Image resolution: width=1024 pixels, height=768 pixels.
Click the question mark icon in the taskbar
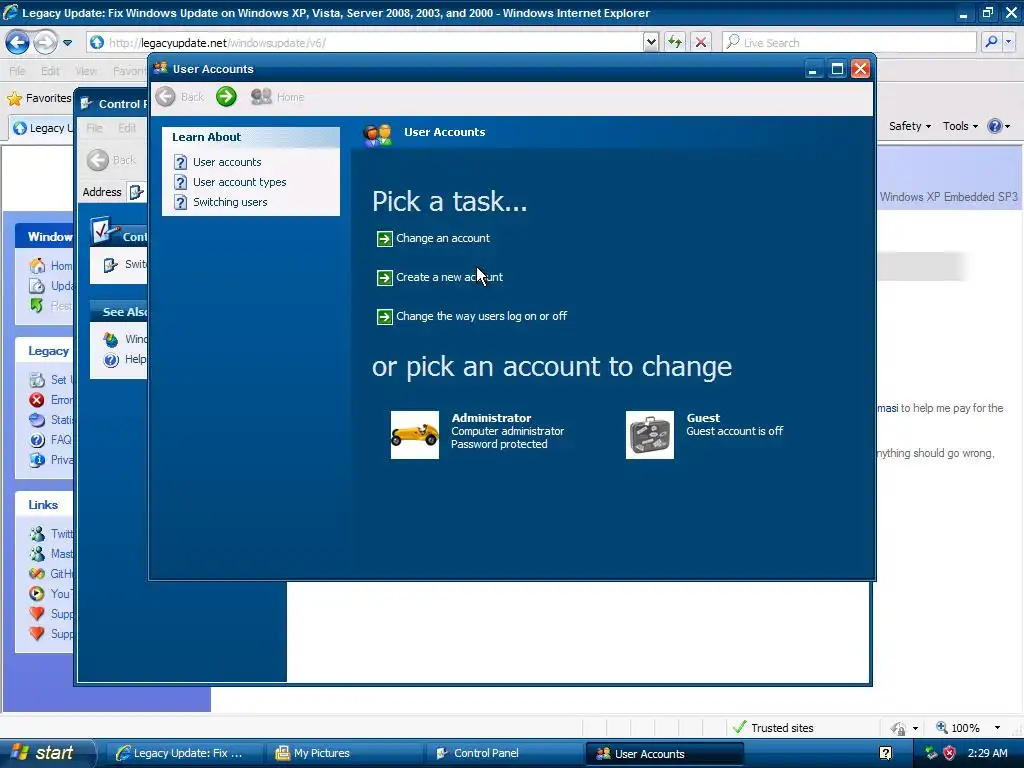(886, 754)
